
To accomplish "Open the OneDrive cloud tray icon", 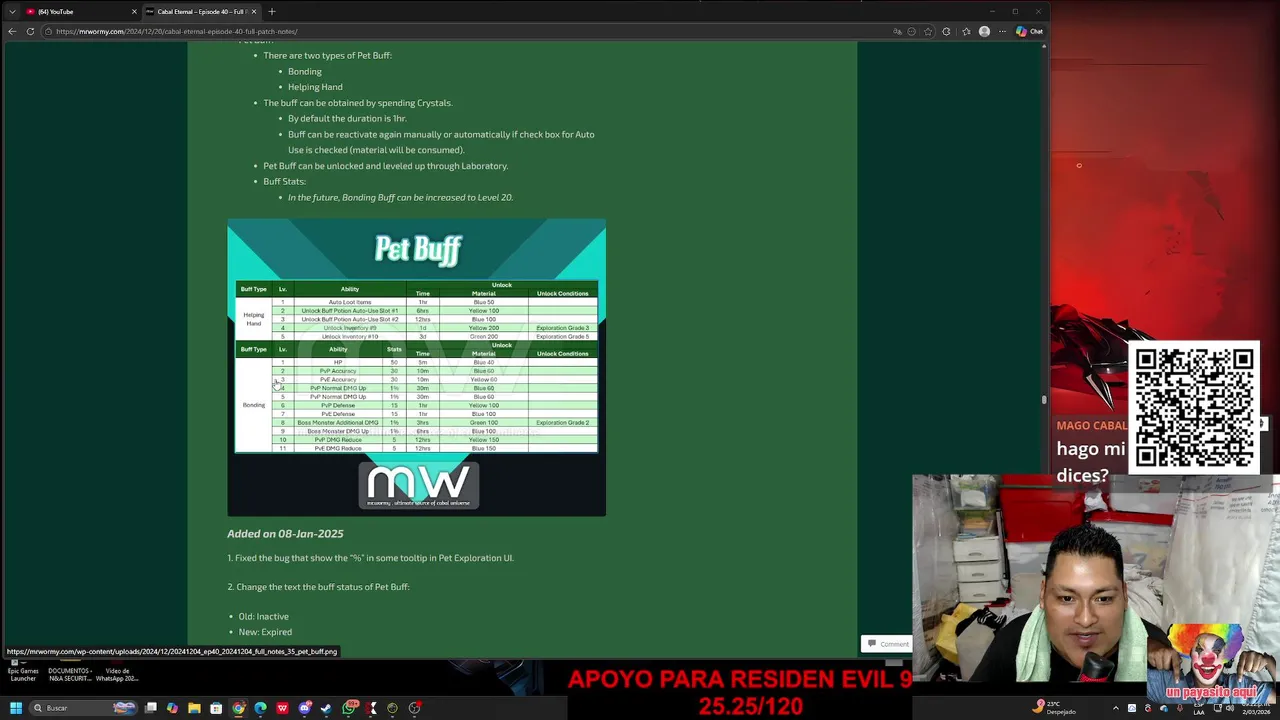I will pyautogui.click(x=1164, y=708).
